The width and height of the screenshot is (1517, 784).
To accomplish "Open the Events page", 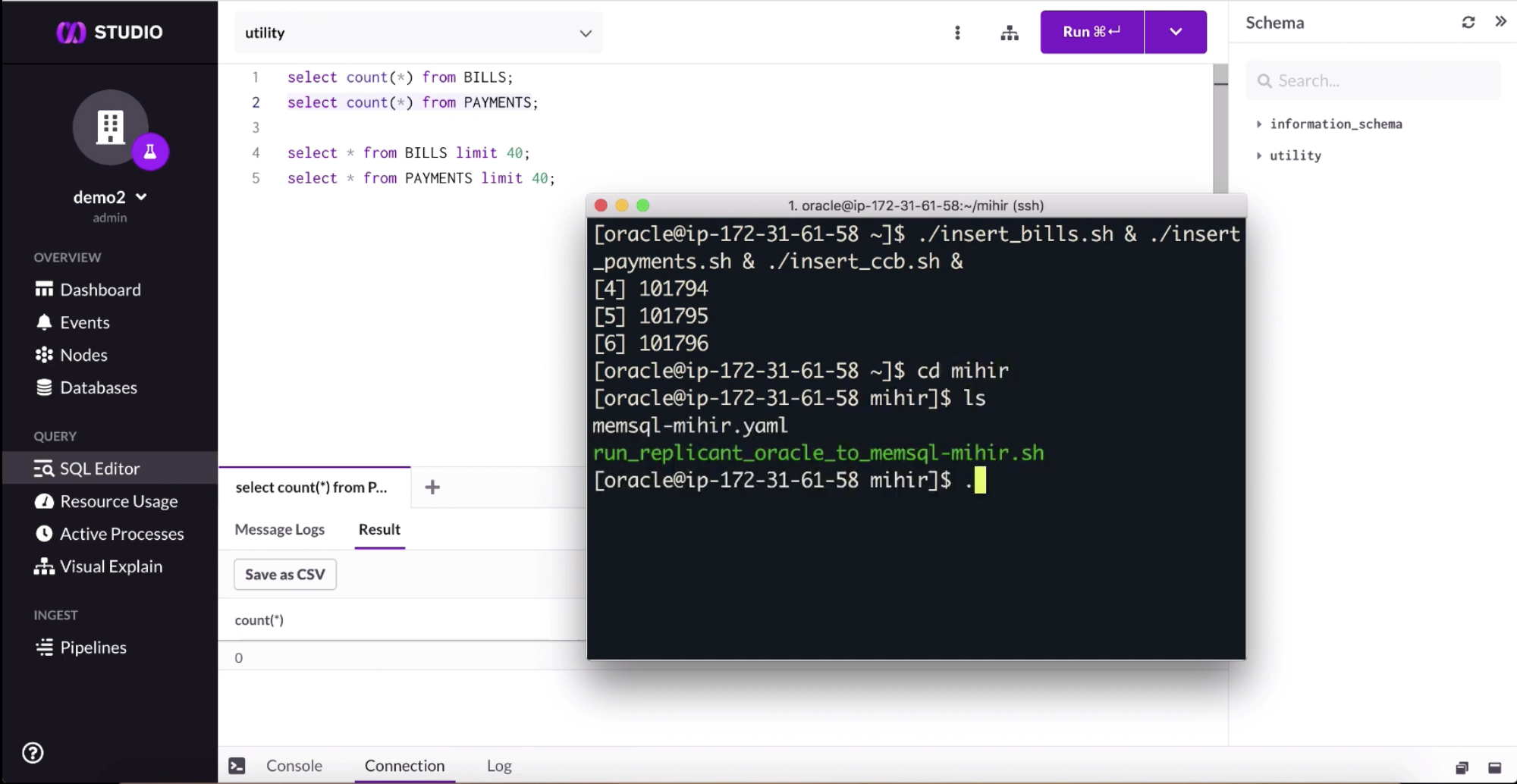I will [x=85, y=322].
